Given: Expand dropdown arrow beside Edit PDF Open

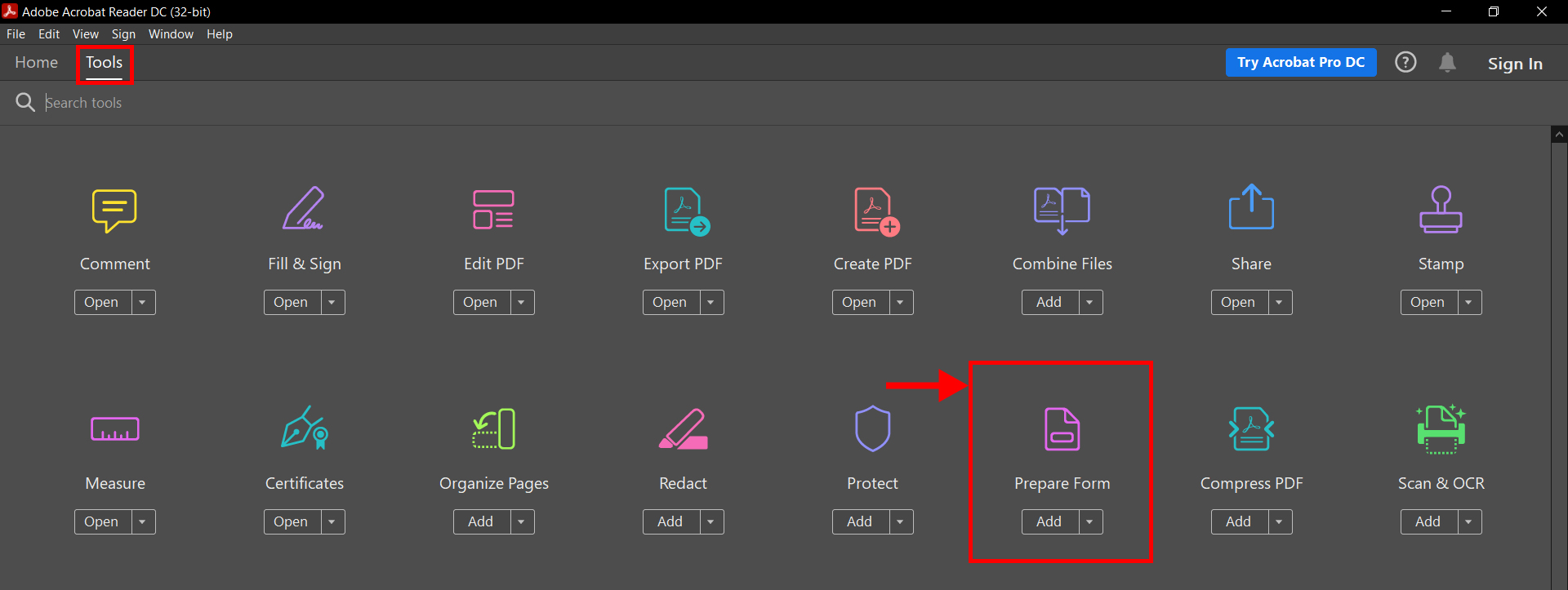Looking at the screenshot, I should (x=522, y=302).
